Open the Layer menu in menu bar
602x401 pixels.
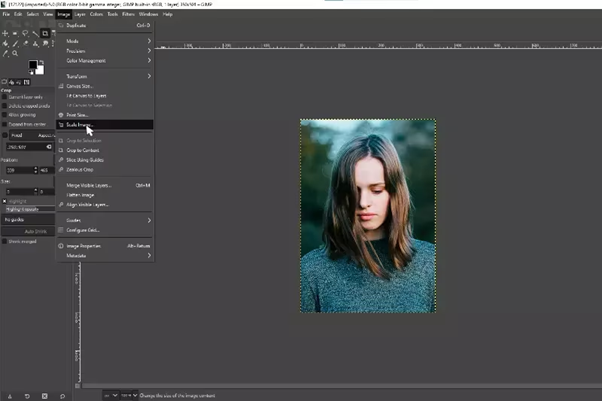click(x=80, y=14)
